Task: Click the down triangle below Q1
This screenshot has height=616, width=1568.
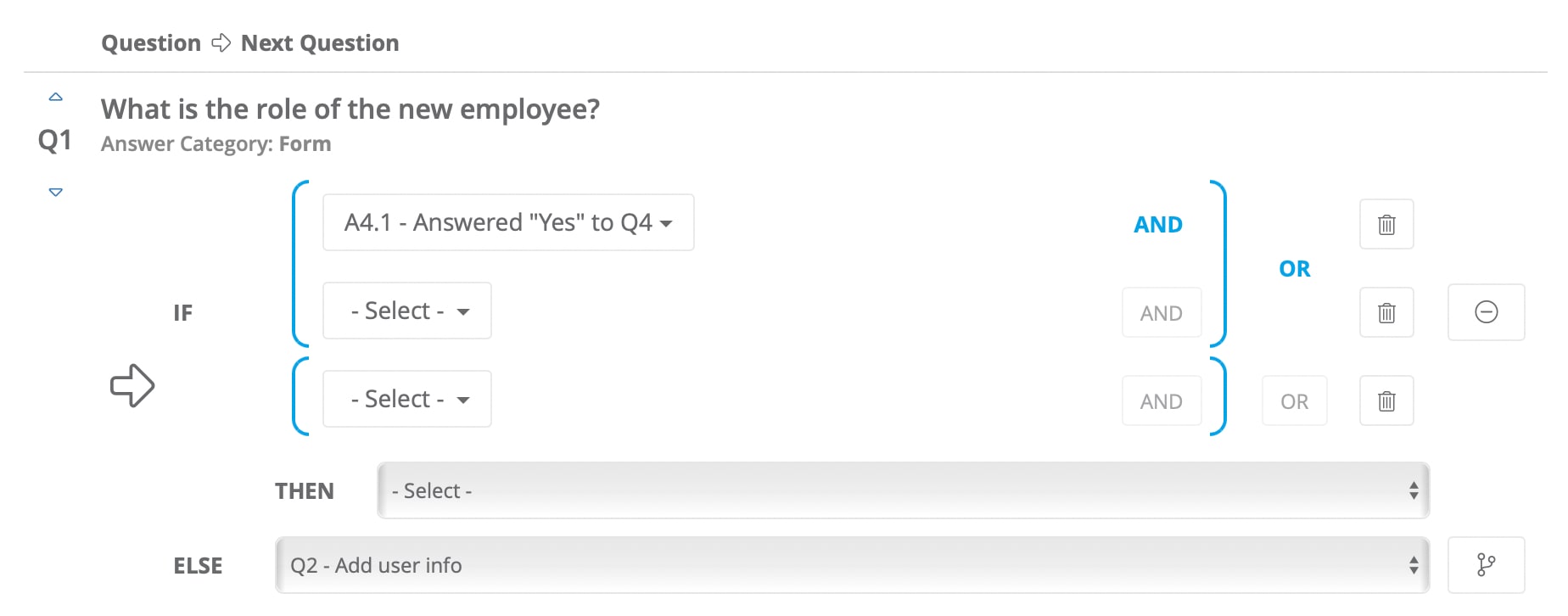Action: [54, 191]
